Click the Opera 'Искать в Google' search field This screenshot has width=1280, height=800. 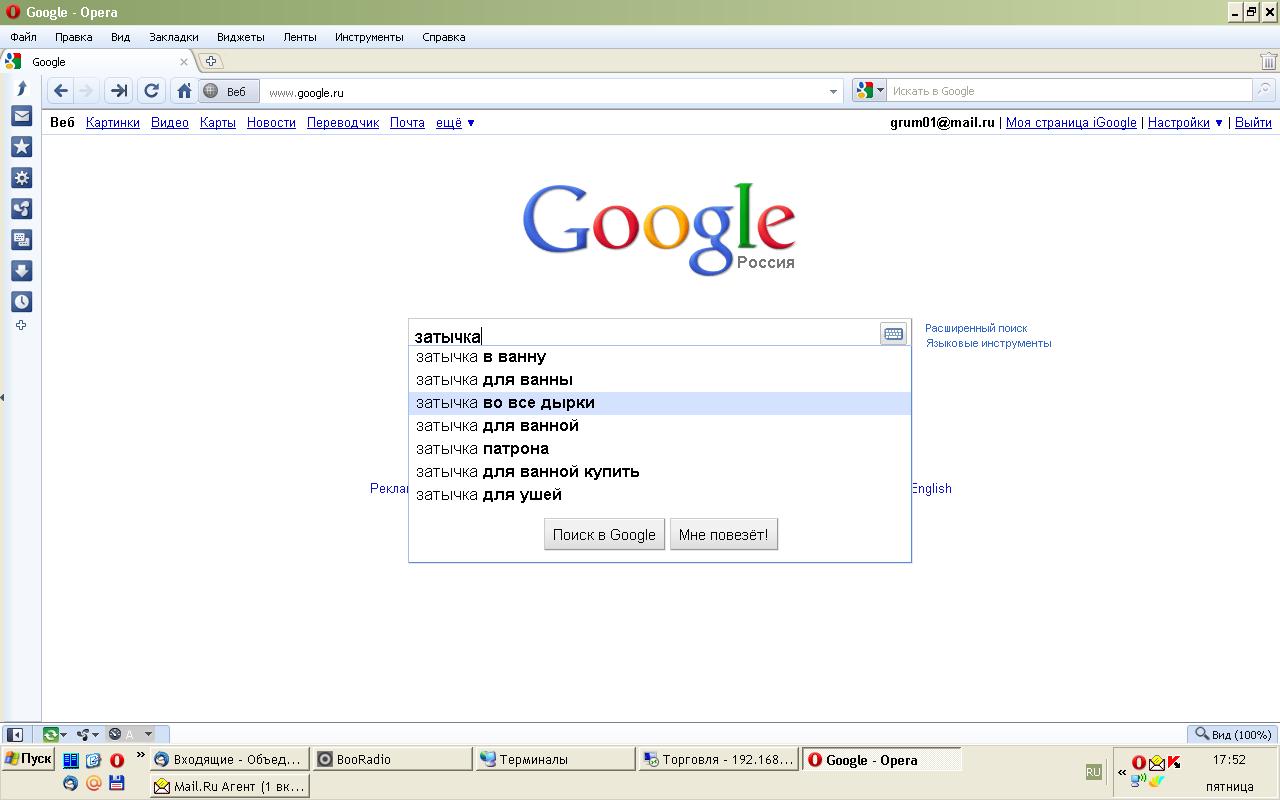pyautogui.click(x=1070, y=91)
